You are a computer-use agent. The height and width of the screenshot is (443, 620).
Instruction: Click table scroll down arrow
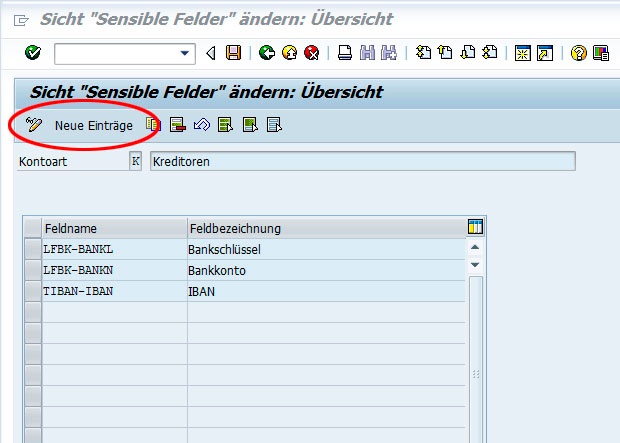475,265
